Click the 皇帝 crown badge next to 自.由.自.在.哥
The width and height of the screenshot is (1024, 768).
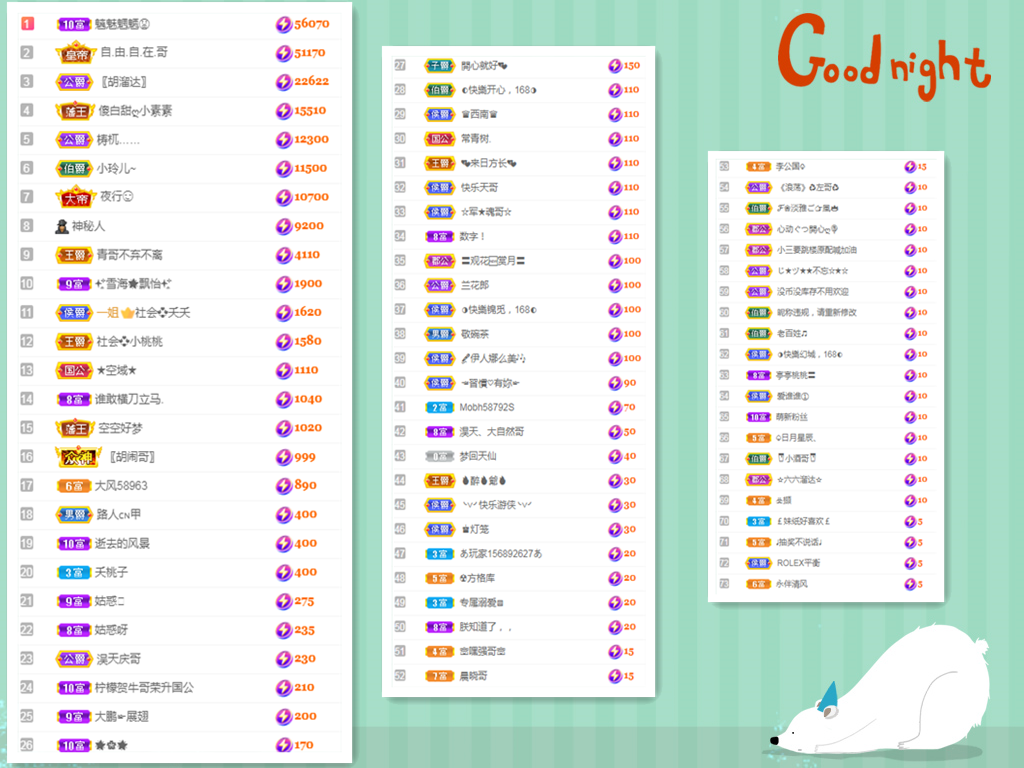[76, 53]
